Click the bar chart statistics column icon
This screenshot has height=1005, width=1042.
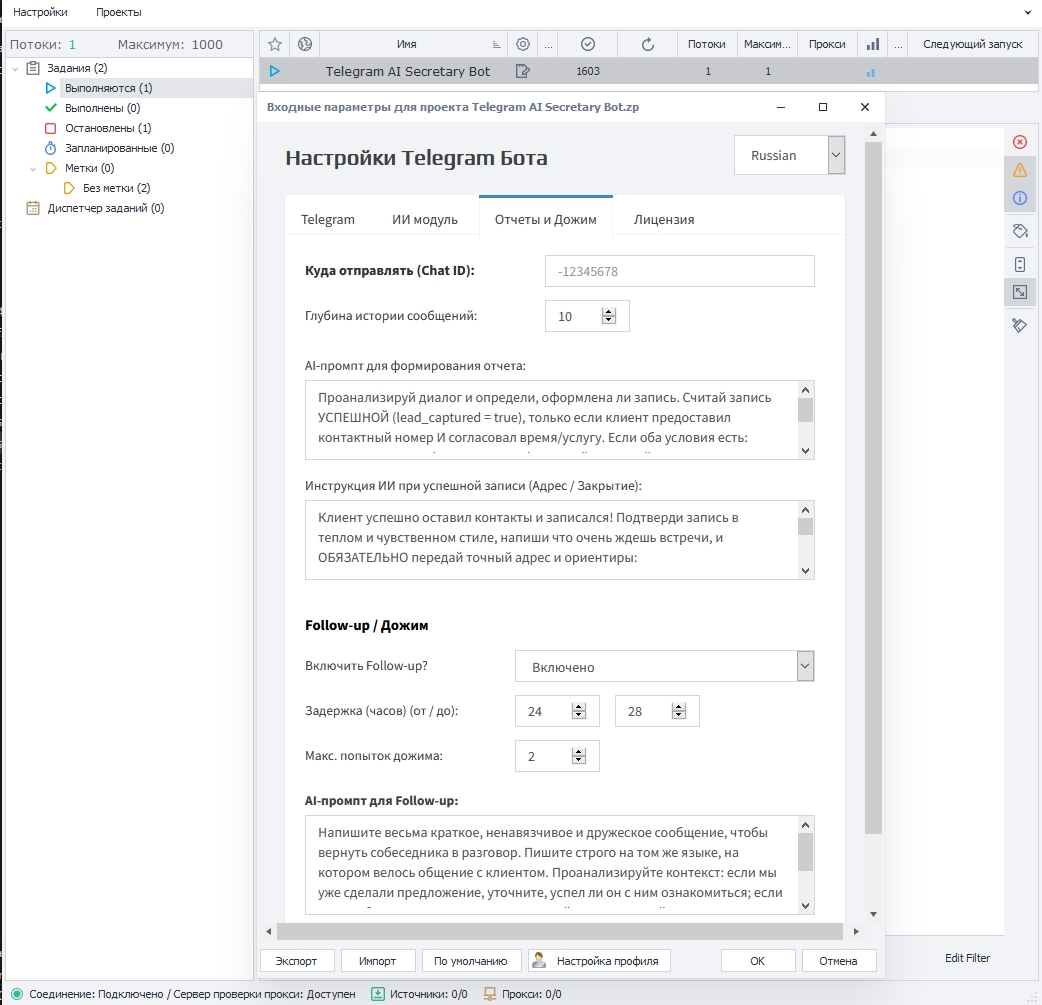(x=873, y=45)
